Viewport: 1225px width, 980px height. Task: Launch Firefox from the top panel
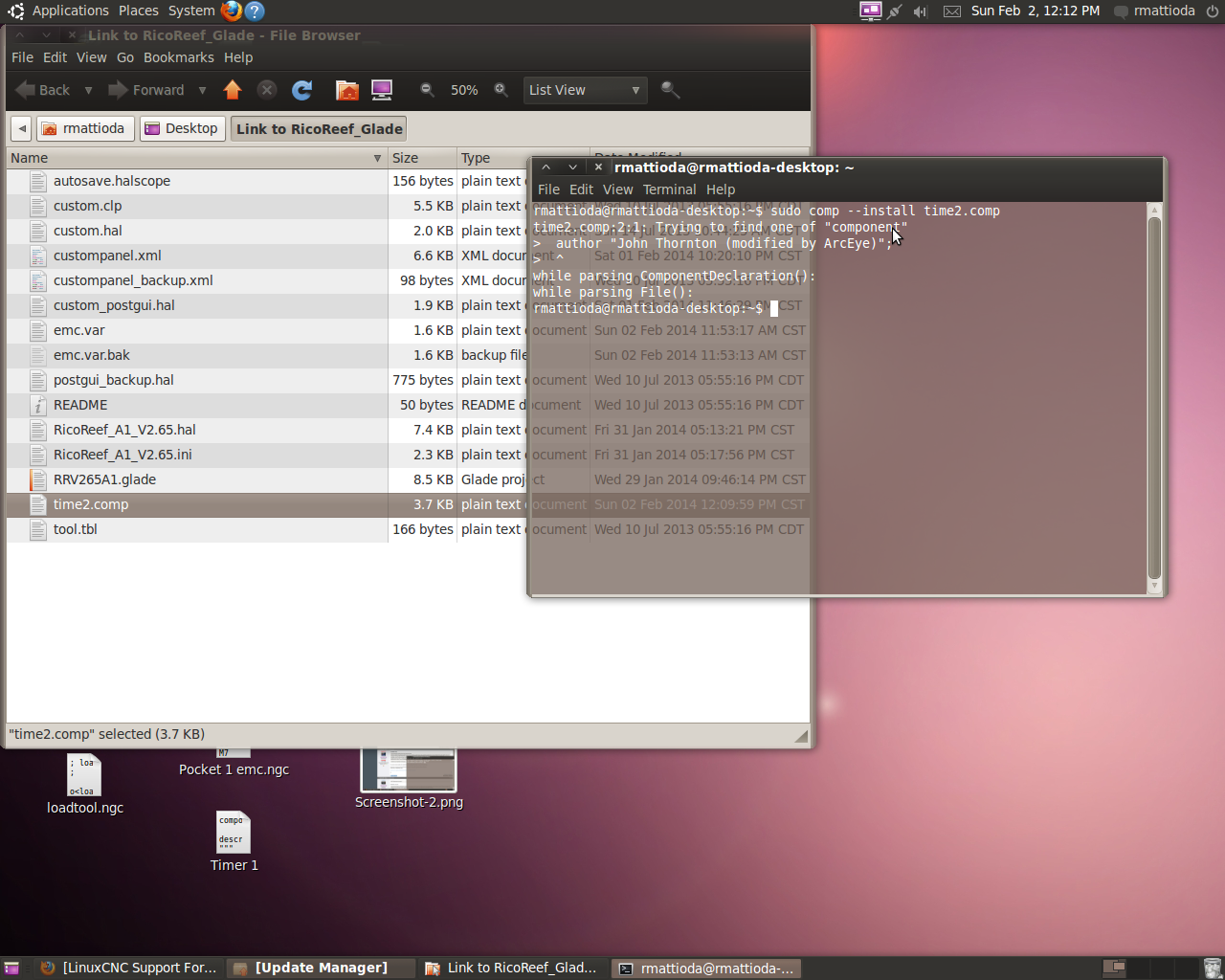(x=231, y=11)
